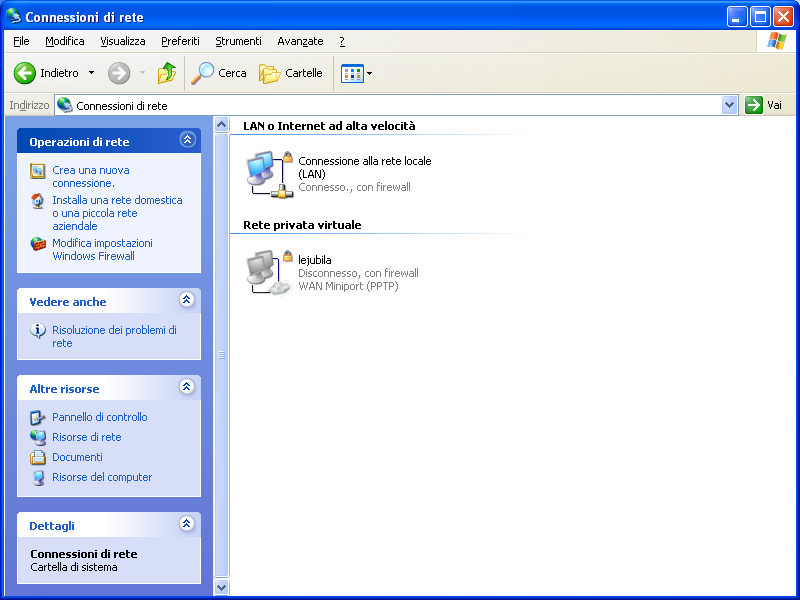
Task: Open the File menu
Action: [x=21, y=41]
